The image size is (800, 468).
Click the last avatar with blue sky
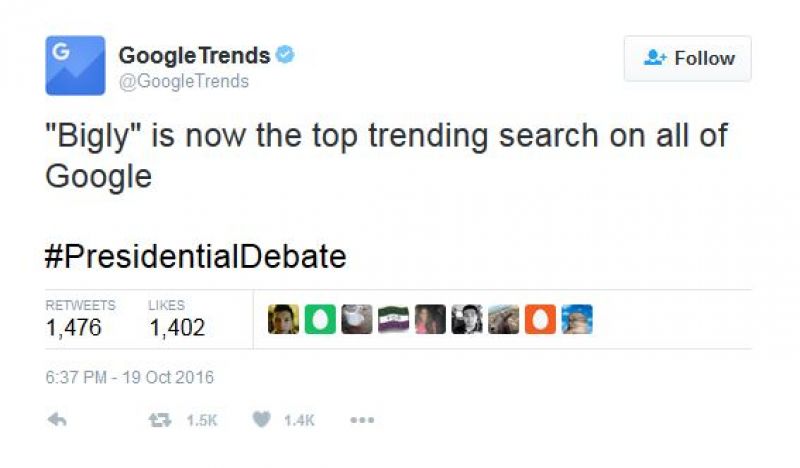click(x=577, y=320)
